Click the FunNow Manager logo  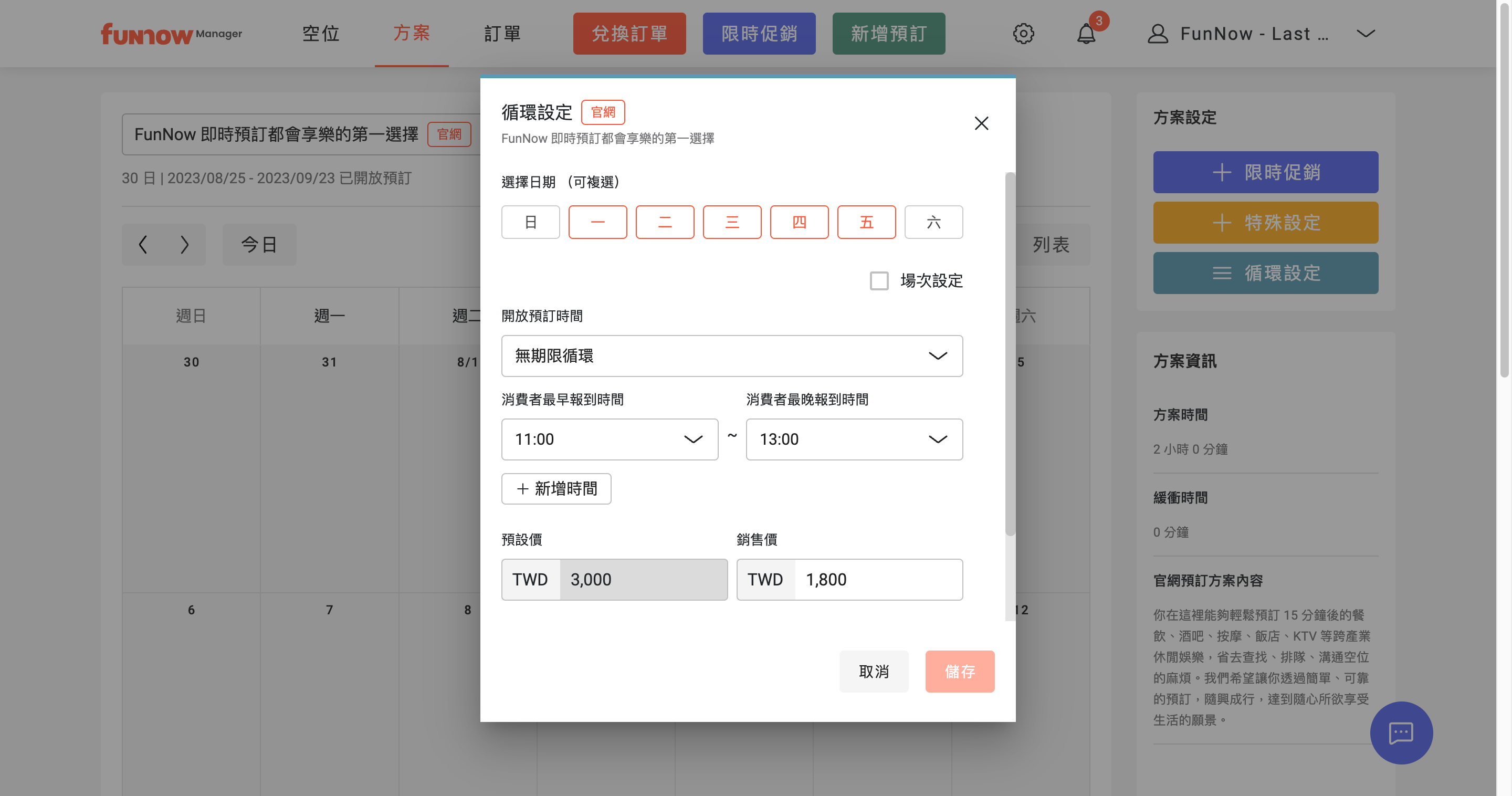(x=171, y=34)
